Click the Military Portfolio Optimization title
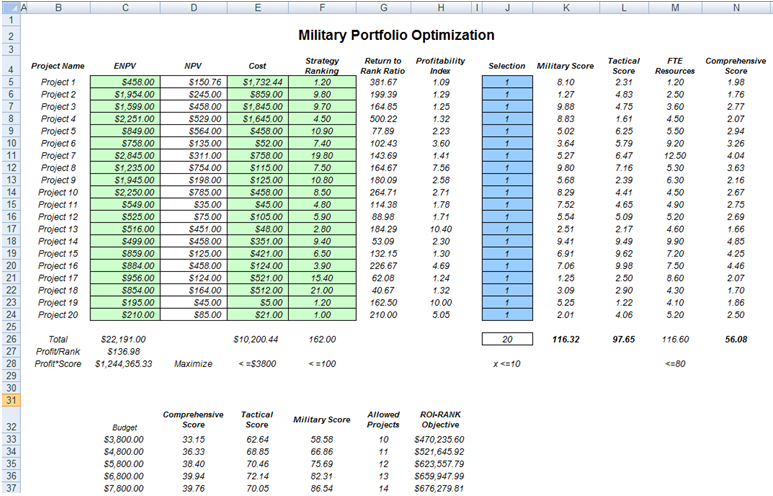The height and width of the screenshot is (496, 773). pos(396,35)
